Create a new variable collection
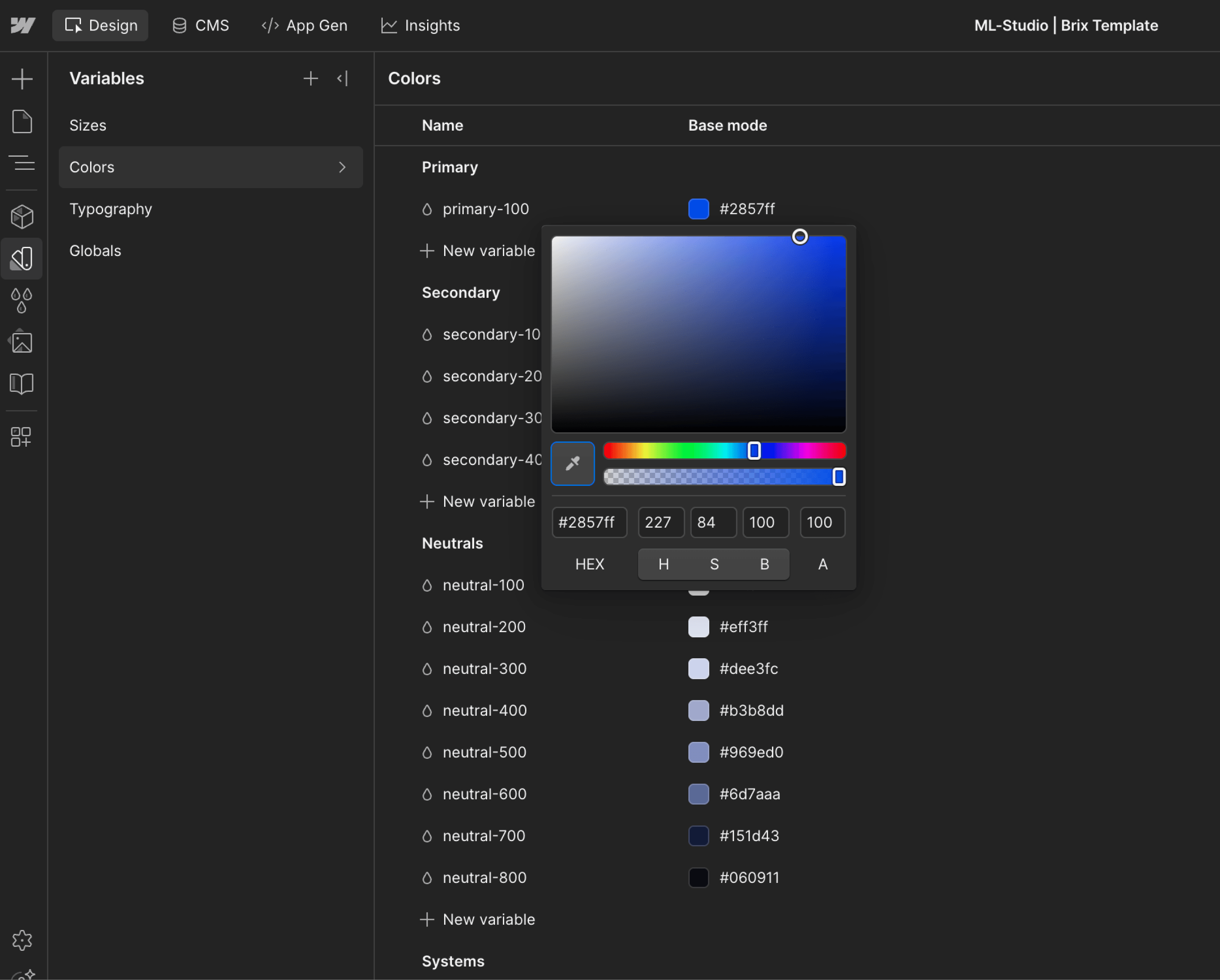 point(310,78)
